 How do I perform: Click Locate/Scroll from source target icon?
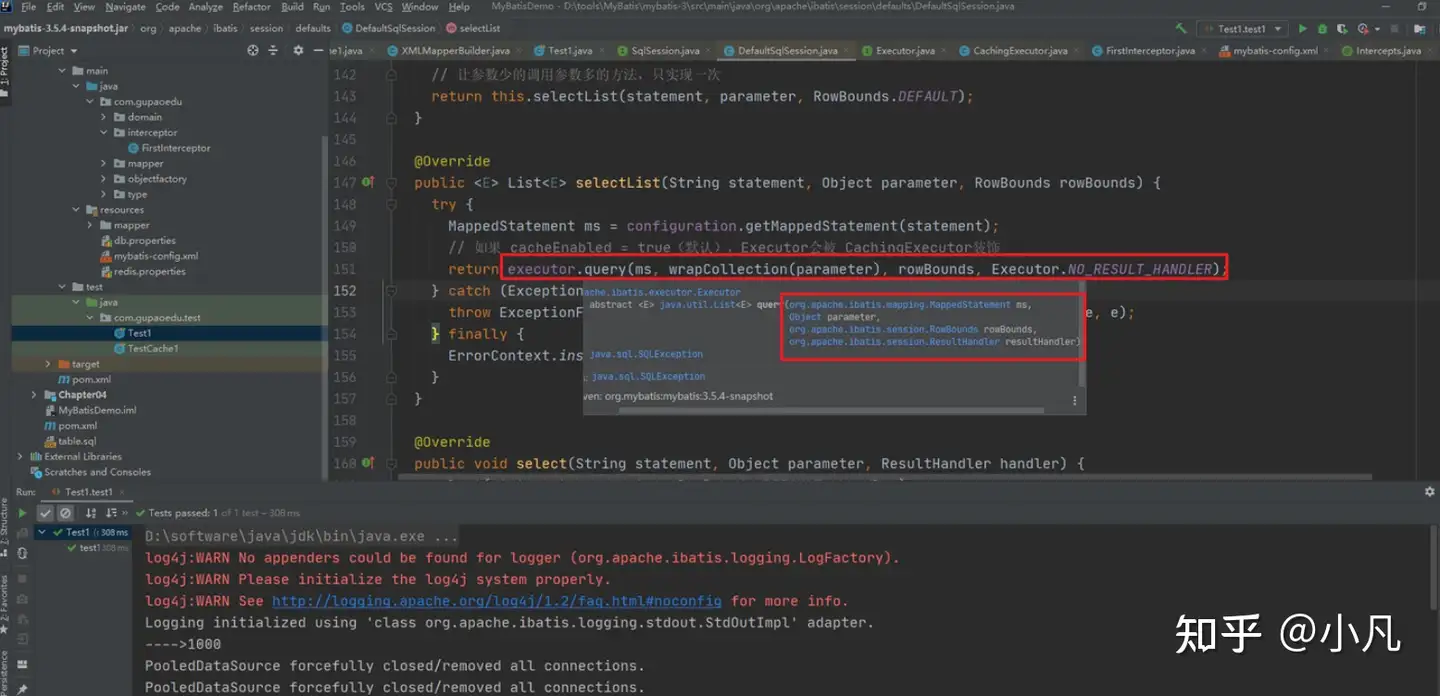point(253,50)
